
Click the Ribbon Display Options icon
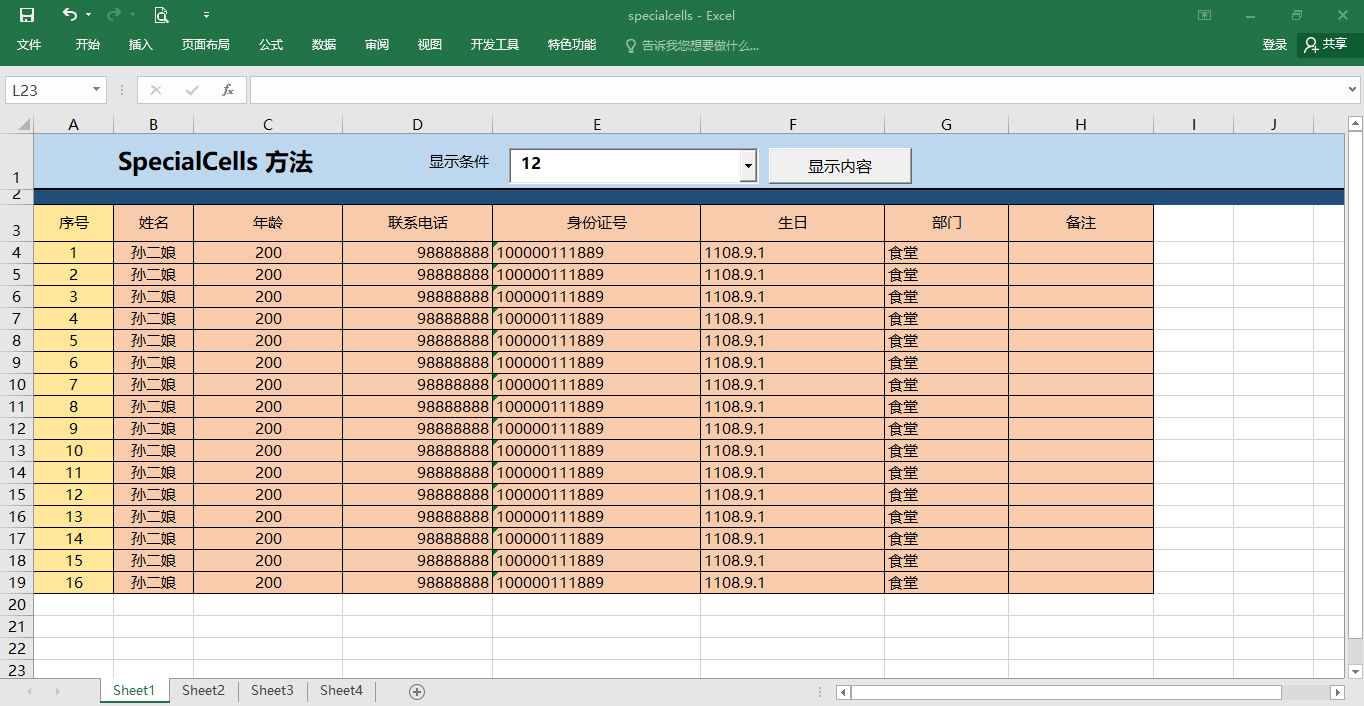coord(1205,15)
